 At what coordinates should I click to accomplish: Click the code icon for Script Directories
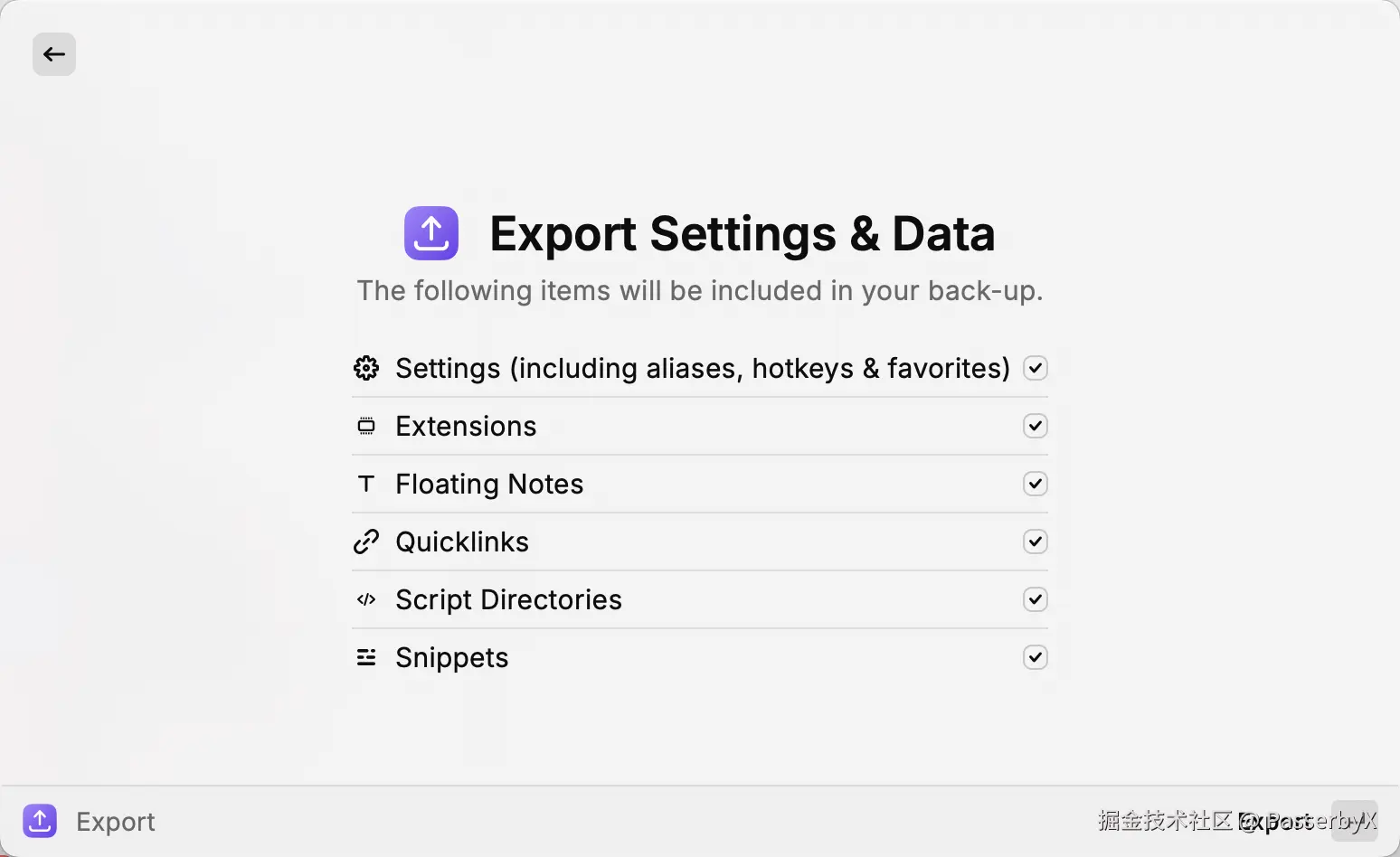[x=366, y=599]
